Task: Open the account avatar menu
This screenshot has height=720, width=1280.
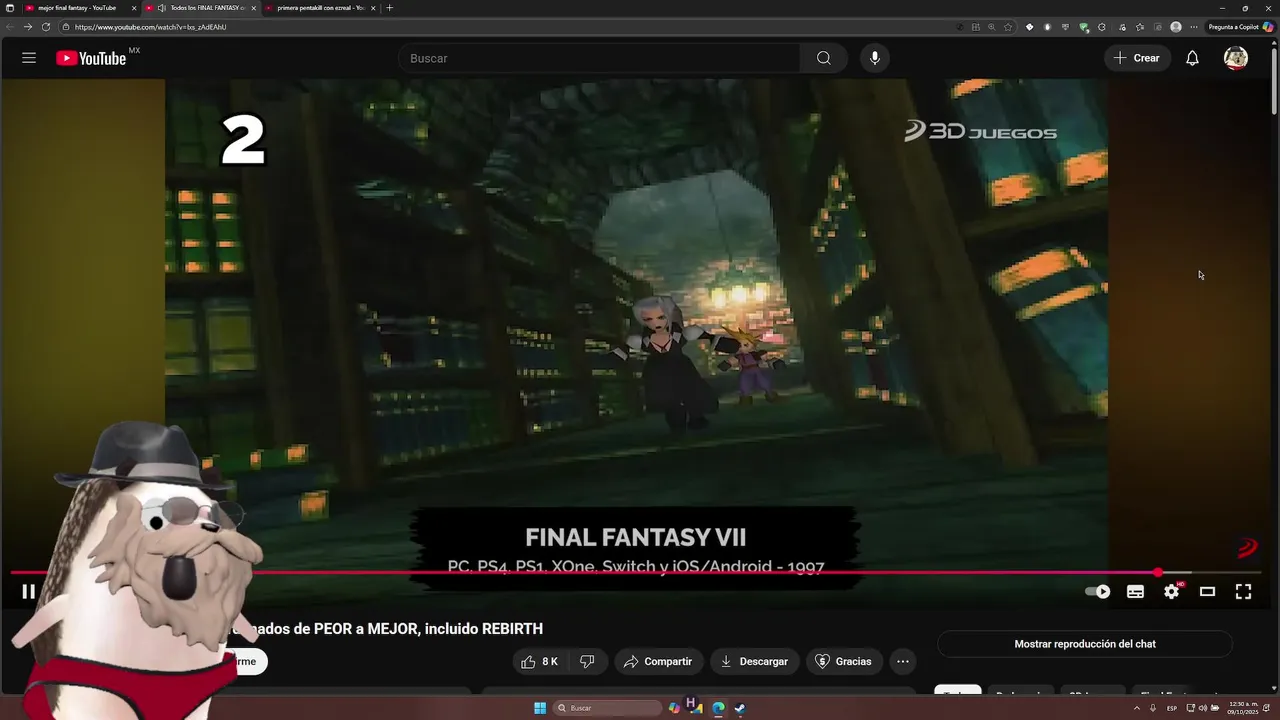Action: coord(1236,58)
